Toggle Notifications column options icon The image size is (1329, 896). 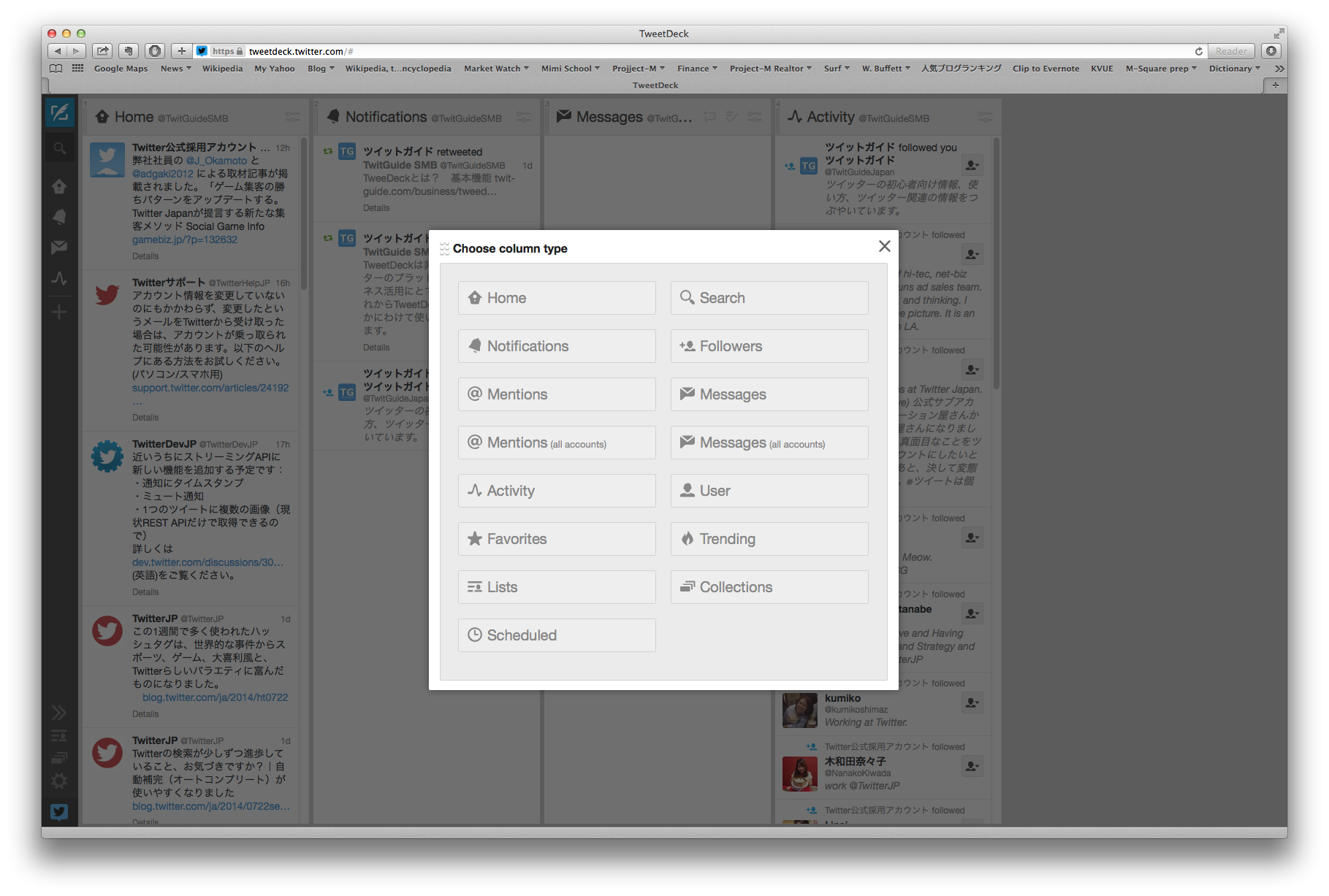(x=524, y=117)
